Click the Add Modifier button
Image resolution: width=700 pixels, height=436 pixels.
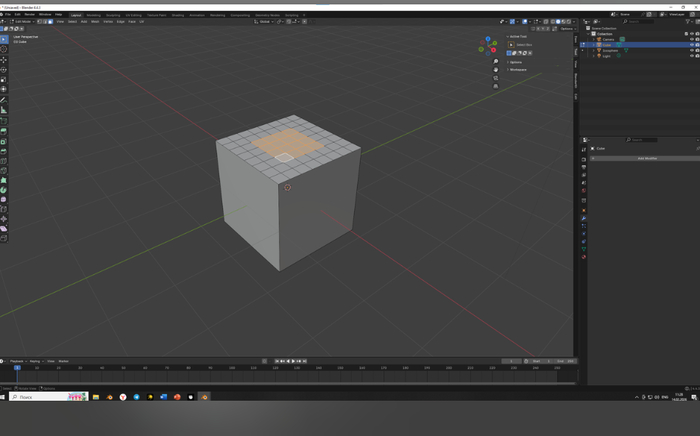coord(645,158)
